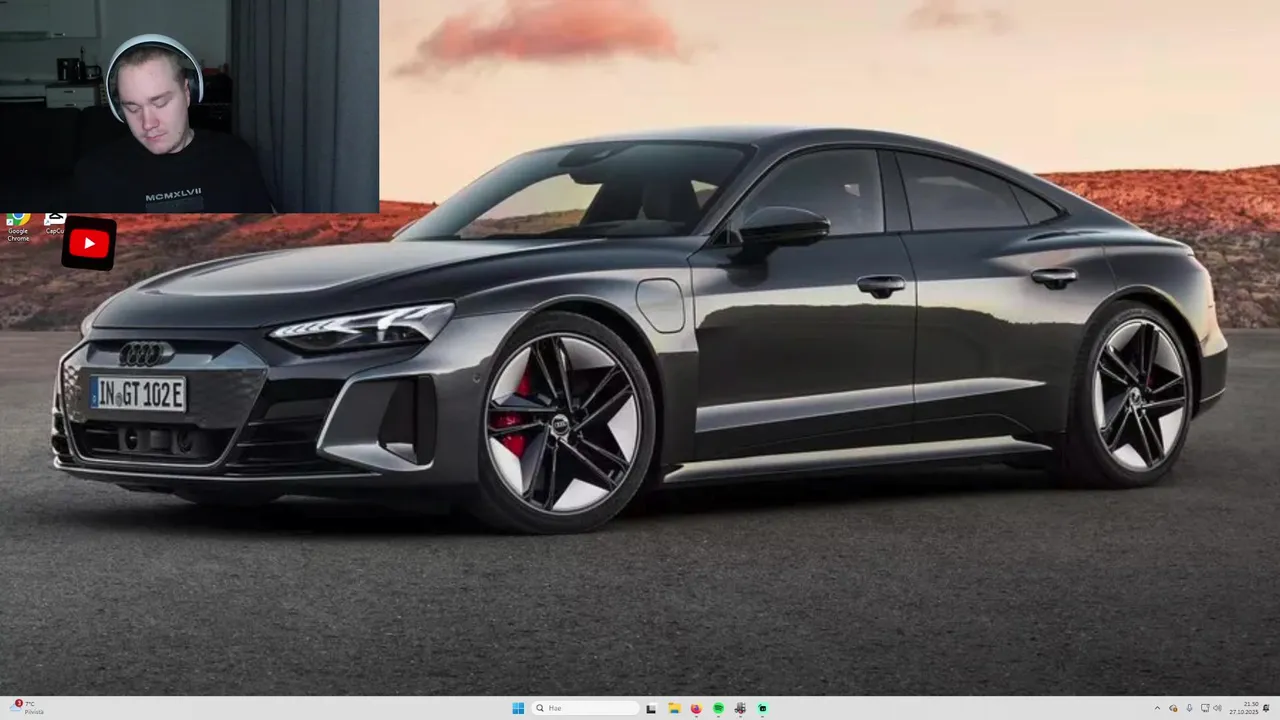Image resolution: width=1280 pixels, height=720 pixels.
Task: Click the taskbar search box labeled Hae
Action: click(x=585, y=708)
